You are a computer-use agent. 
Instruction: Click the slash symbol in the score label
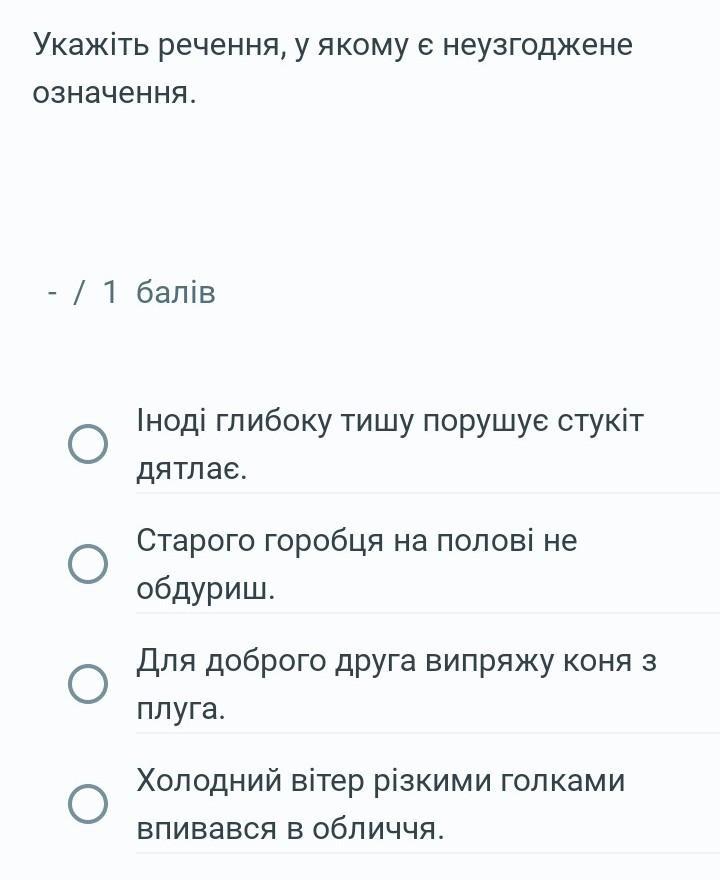pyautogui.click(x=79, y=293)
